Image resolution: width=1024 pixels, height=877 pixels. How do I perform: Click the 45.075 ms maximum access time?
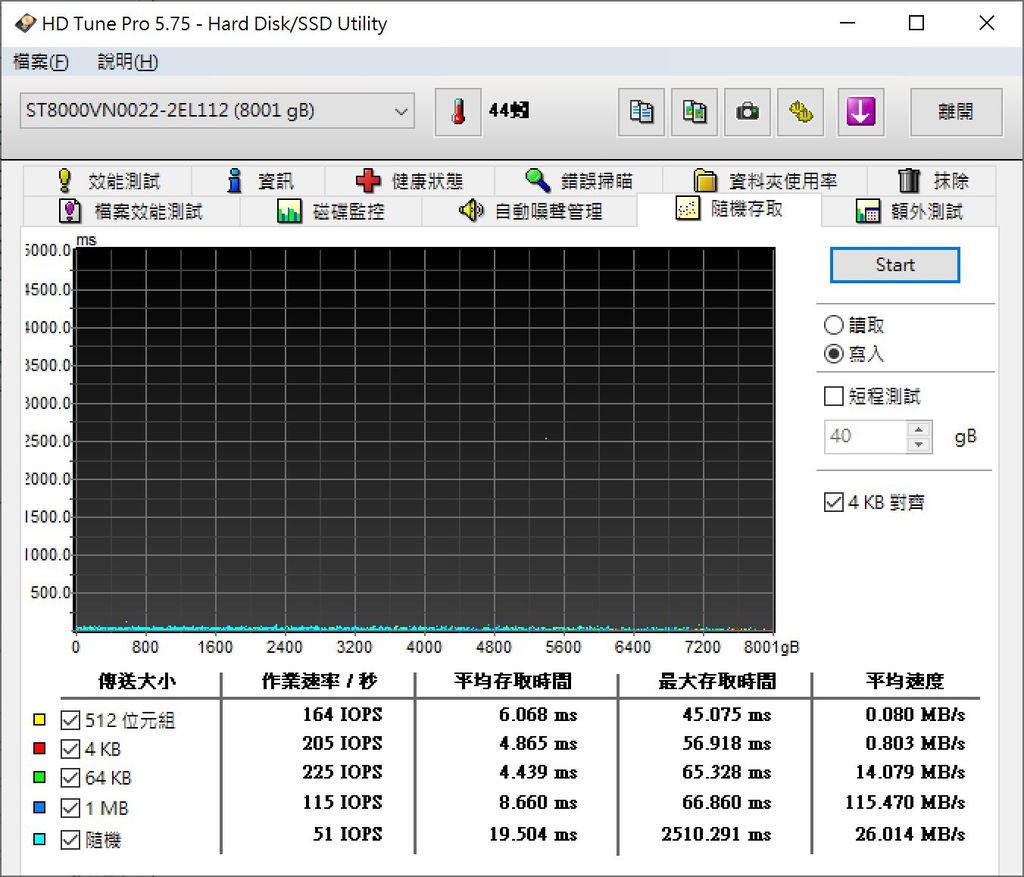pos(727,714)
